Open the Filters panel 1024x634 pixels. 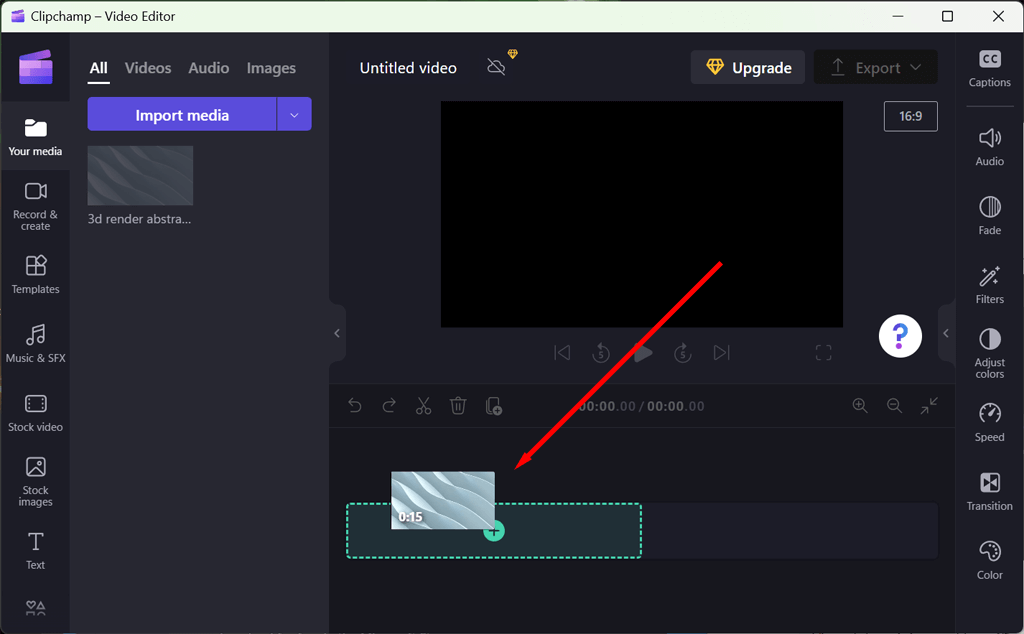(989, 284)
